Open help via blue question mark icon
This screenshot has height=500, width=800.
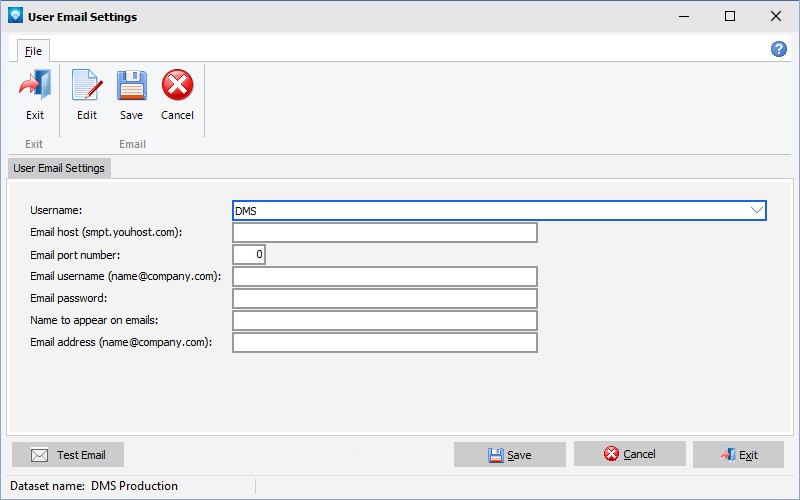[x=778, y=49]
